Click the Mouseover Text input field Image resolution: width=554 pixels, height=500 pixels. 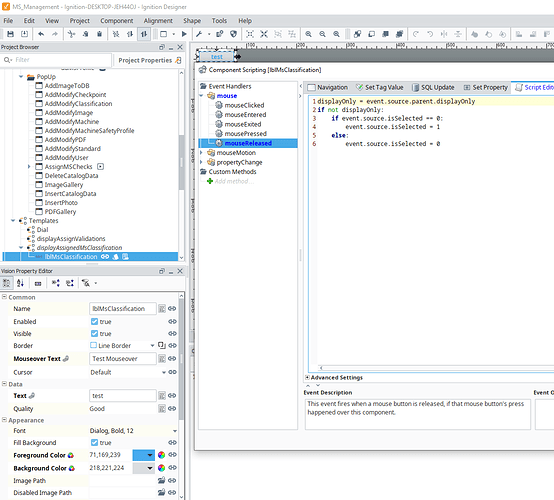[122, 359]
